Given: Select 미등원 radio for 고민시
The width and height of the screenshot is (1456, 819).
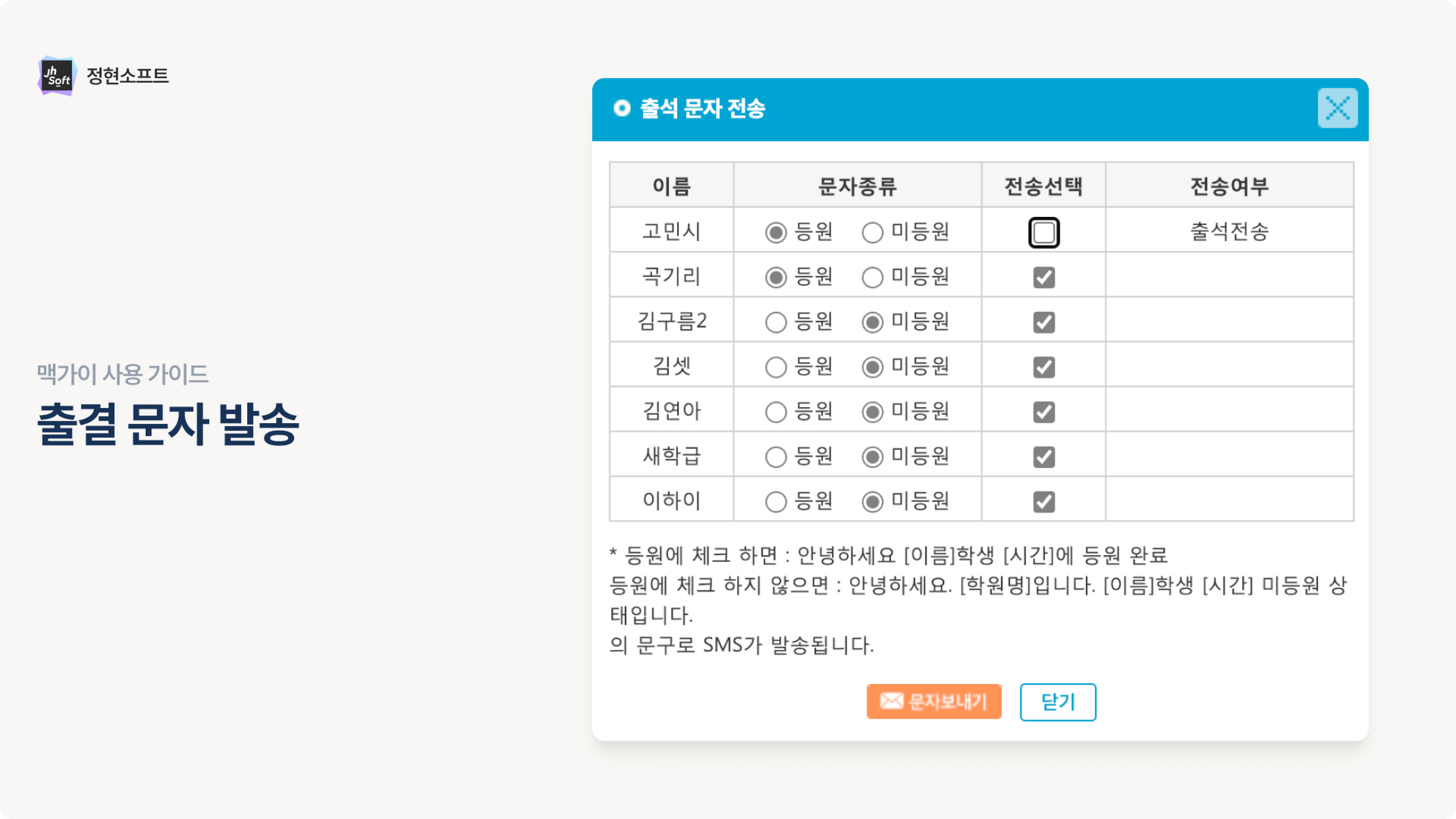Looking at the screenshot, I should (x=872, y=232).
